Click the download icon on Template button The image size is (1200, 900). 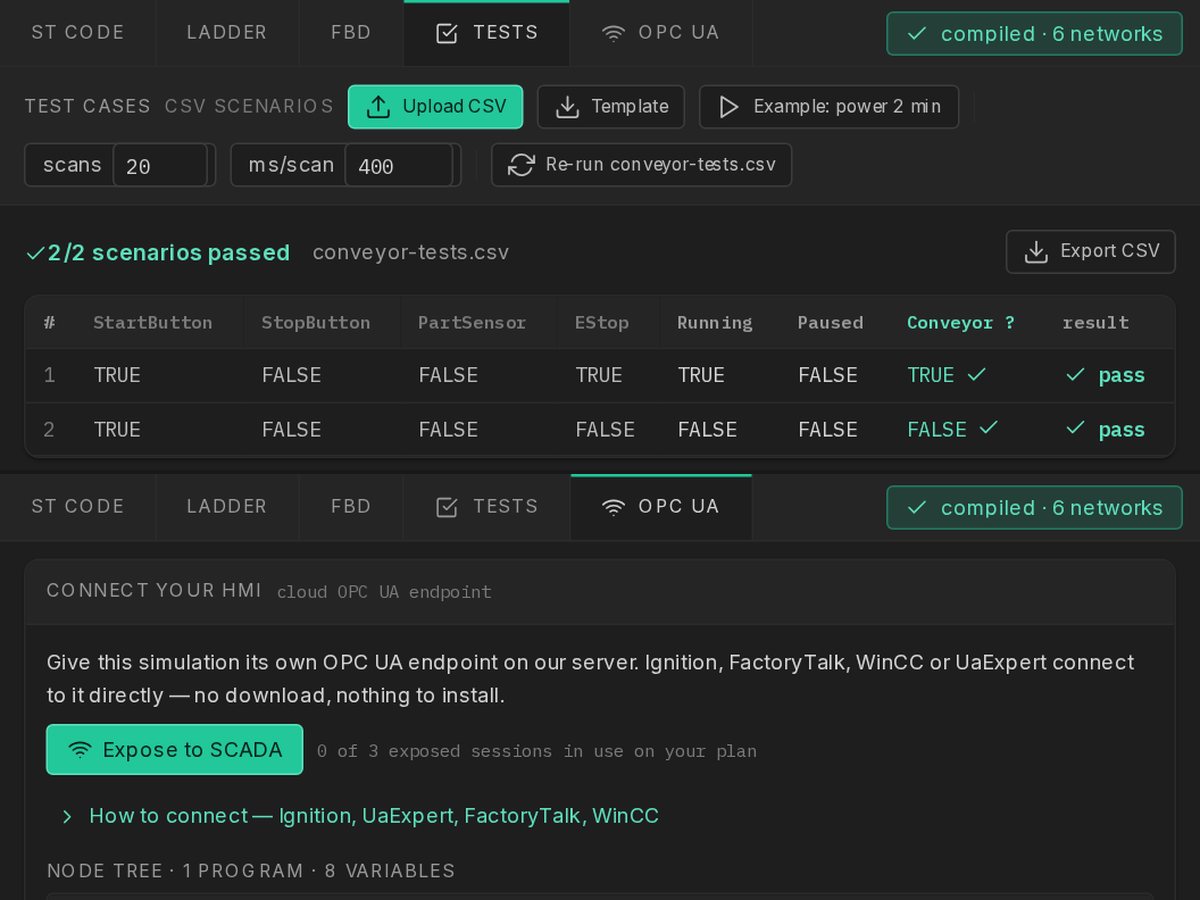click(567, 107)
